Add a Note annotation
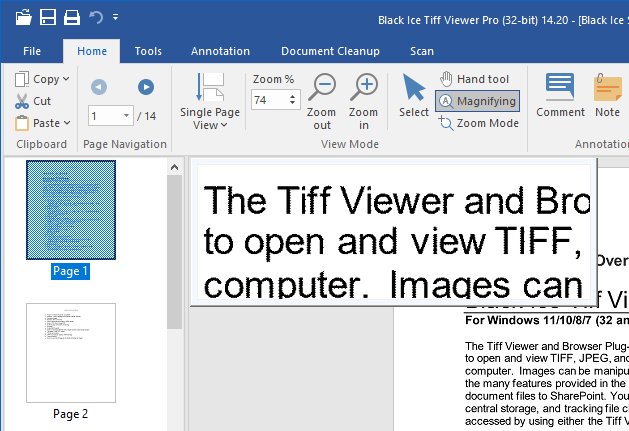The height and width of the screenshot is (431, 629). tap(607, 96)
